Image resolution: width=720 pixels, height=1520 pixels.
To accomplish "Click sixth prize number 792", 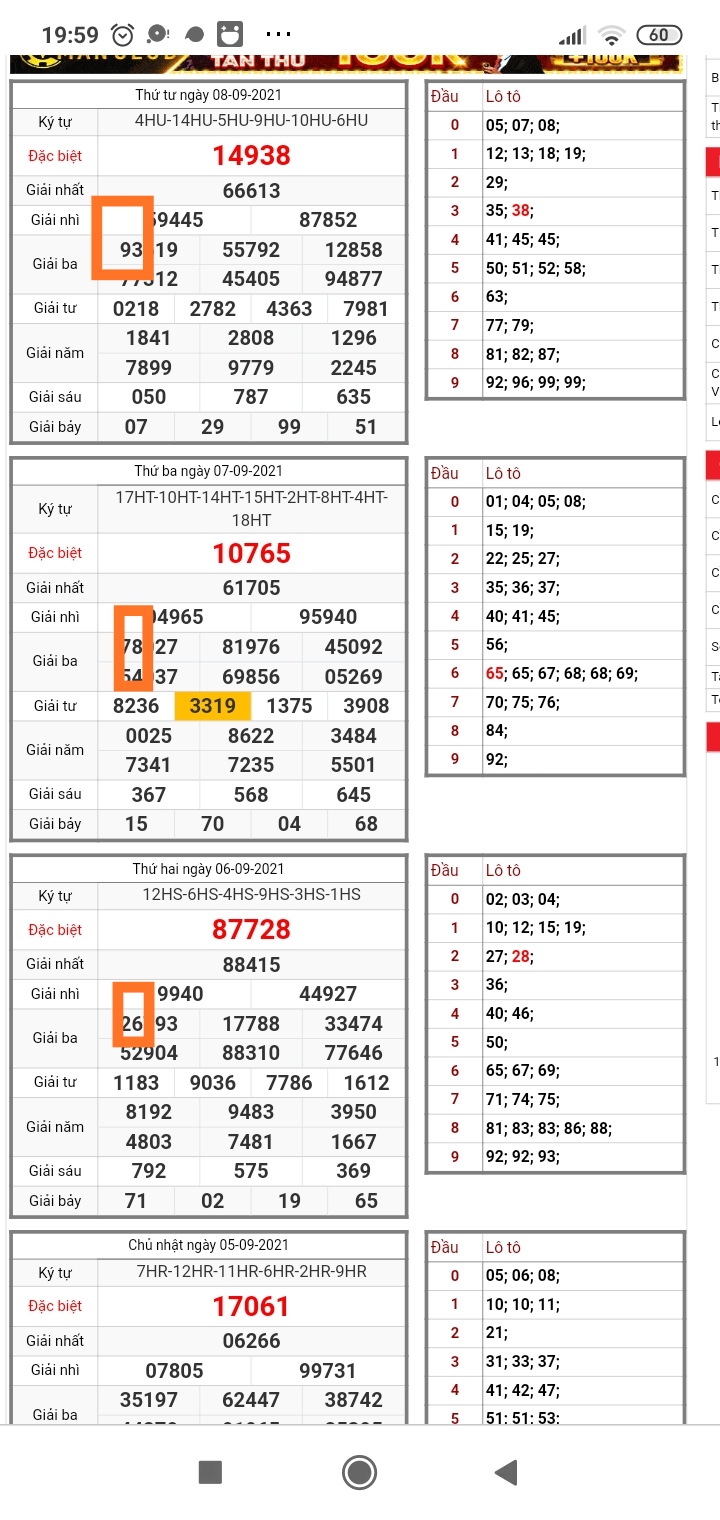I will (149, 1171).
